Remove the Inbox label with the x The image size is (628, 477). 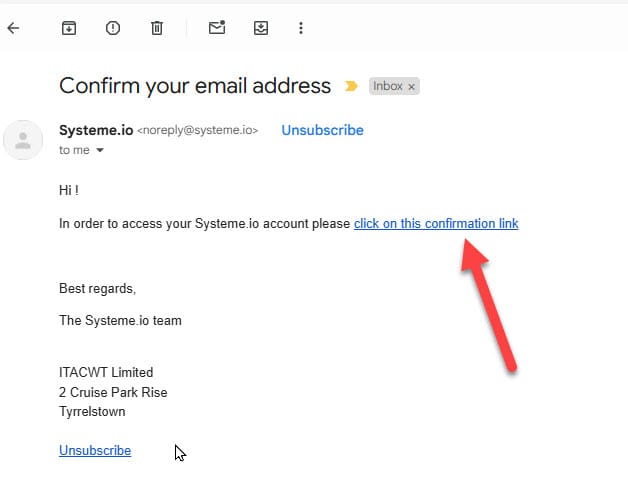click(x=411, y=87)
